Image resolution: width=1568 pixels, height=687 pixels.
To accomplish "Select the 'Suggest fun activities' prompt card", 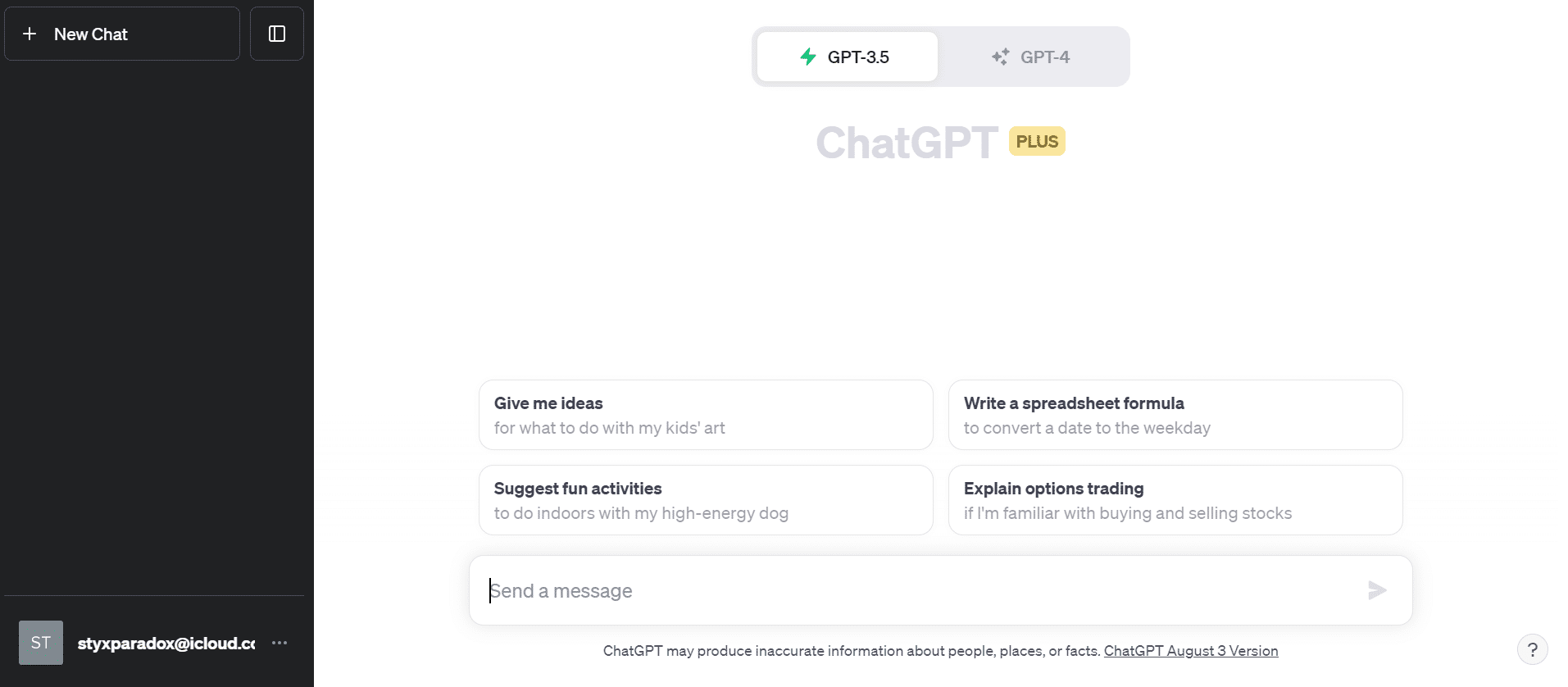I will coord(706,500).
